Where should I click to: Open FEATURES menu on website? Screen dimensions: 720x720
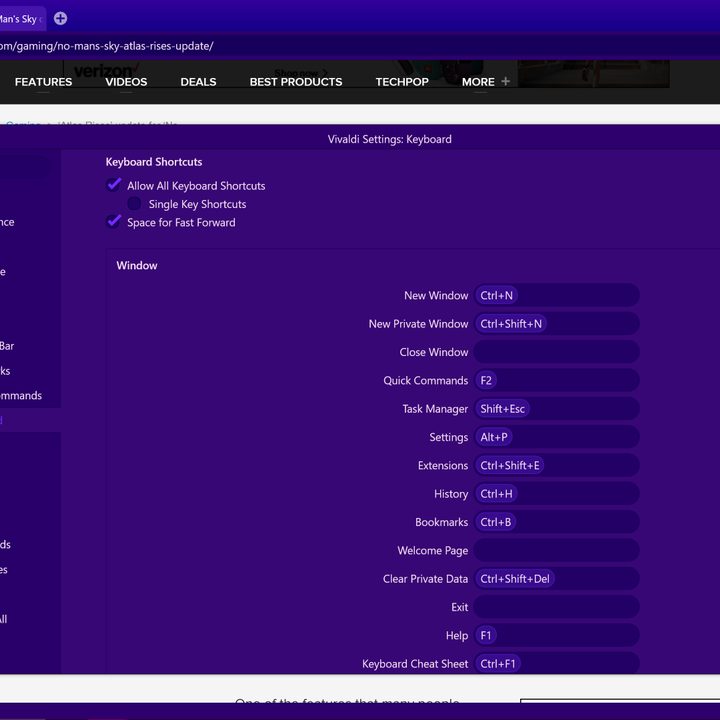43,82
